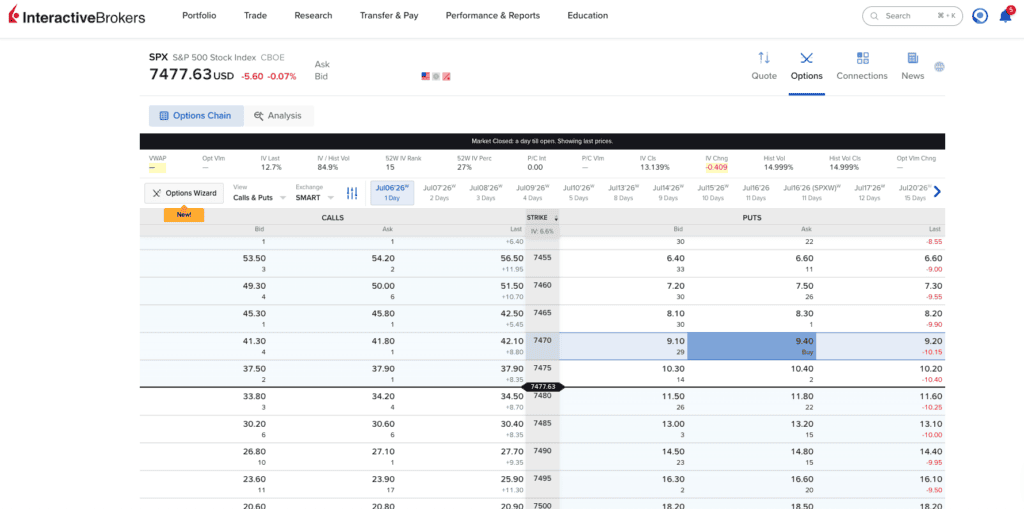Click the SPX symbol name
The height and width of the screenshot is (509, 1024).
(159, 57)
